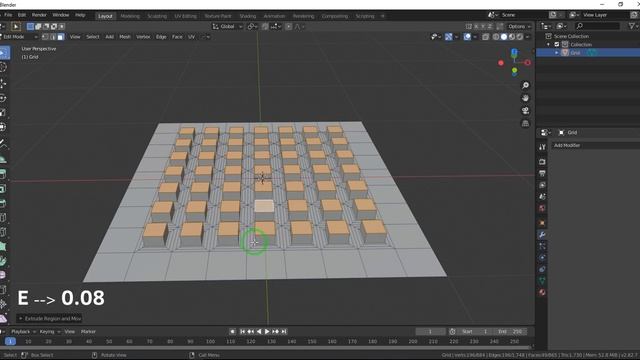Screen dimensions: 640x360
Task: Enable vertex select mode
Action: [45, 37]
